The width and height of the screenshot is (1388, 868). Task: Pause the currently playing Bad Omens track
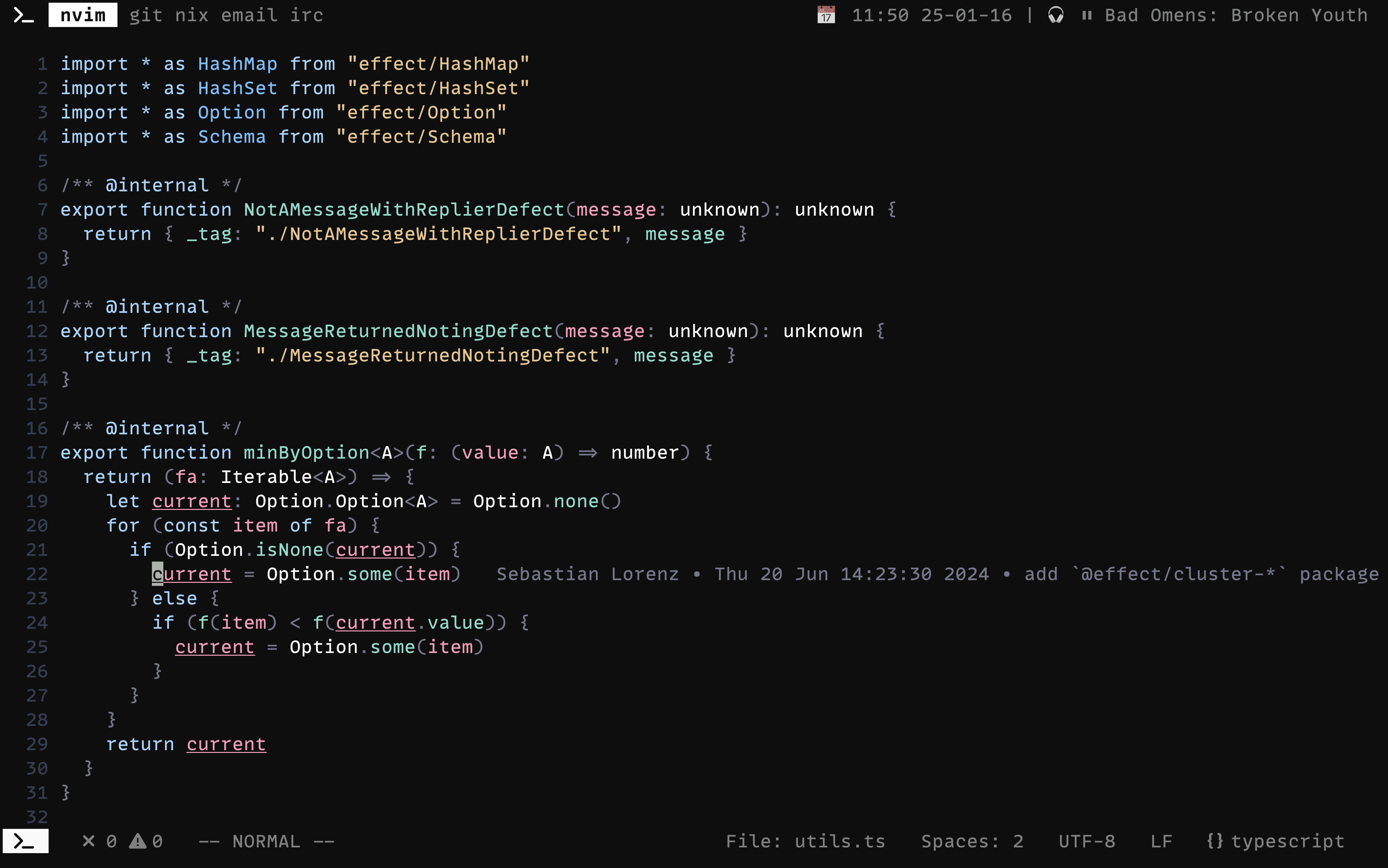(1087, 15)
